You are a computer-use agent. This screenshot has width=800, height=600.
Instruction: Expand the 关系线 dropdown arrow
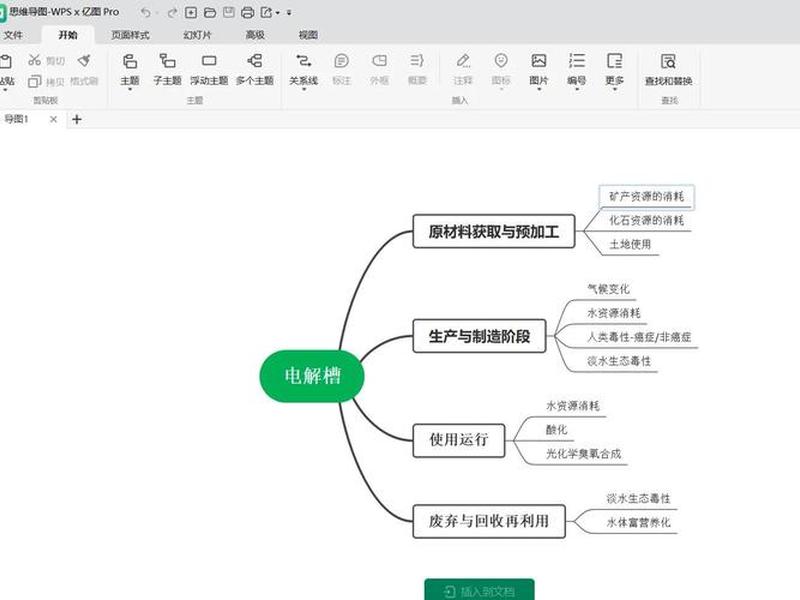(x=304, y=90)
